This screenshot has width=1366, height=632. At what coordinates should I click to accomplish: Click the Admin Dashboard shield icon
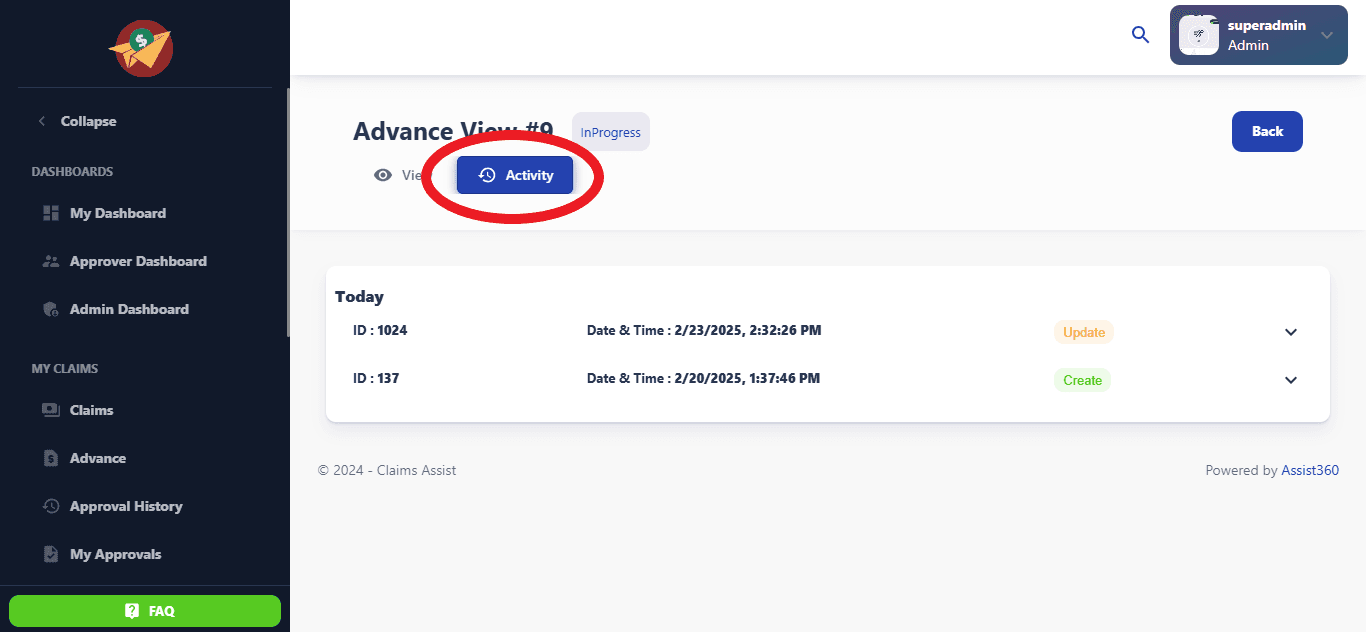coord(51,309)
